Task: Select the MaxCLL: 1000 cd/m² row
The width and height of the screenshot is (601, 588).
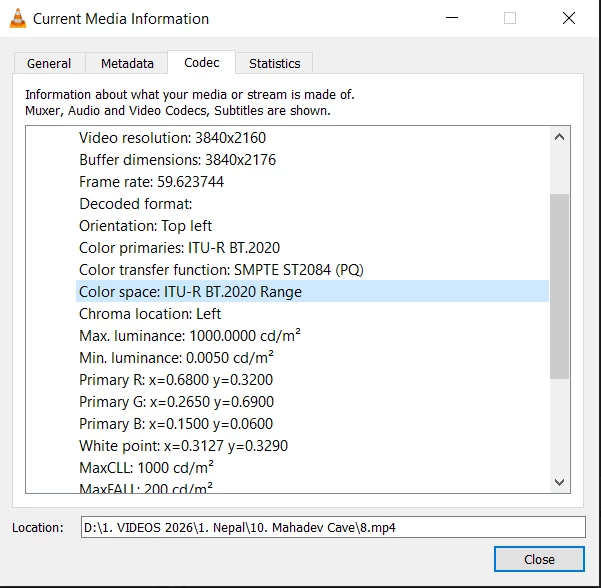Action: (312, 468)
